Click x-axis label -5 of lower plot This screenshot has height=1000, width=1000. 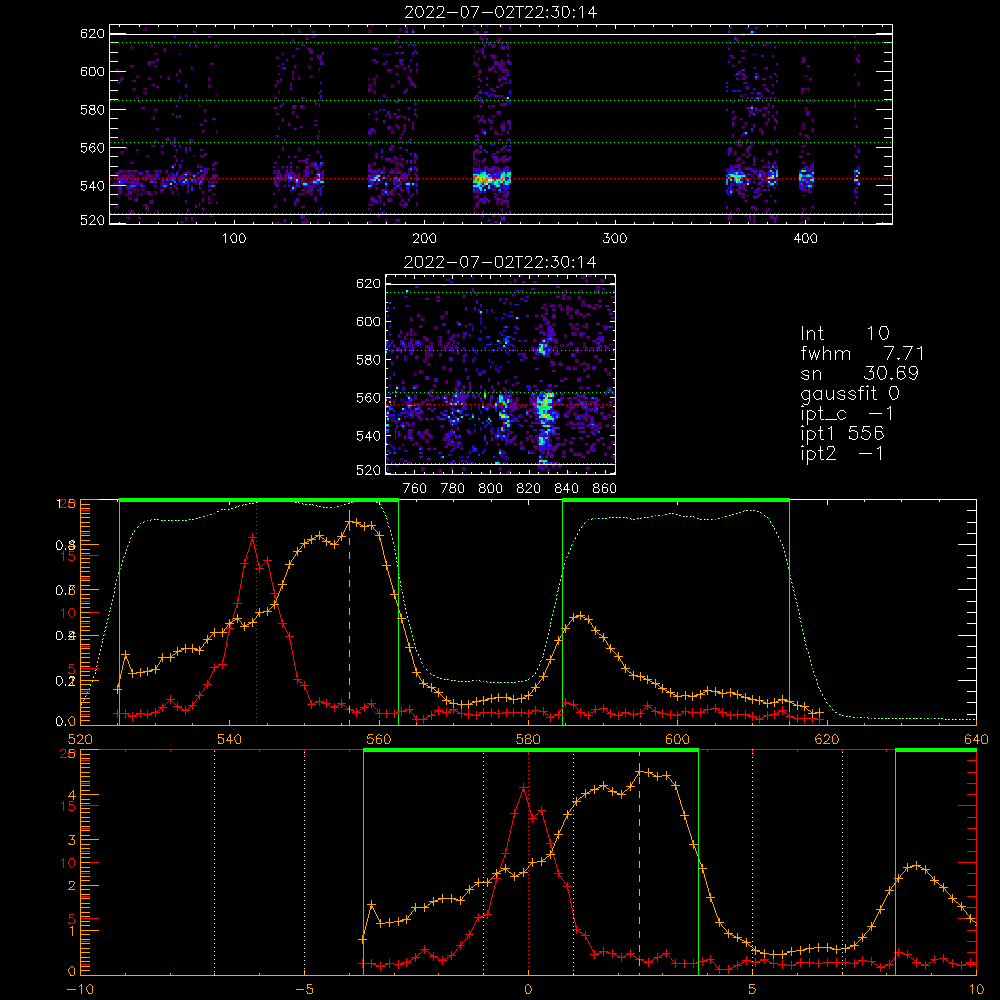click(305, 990)
